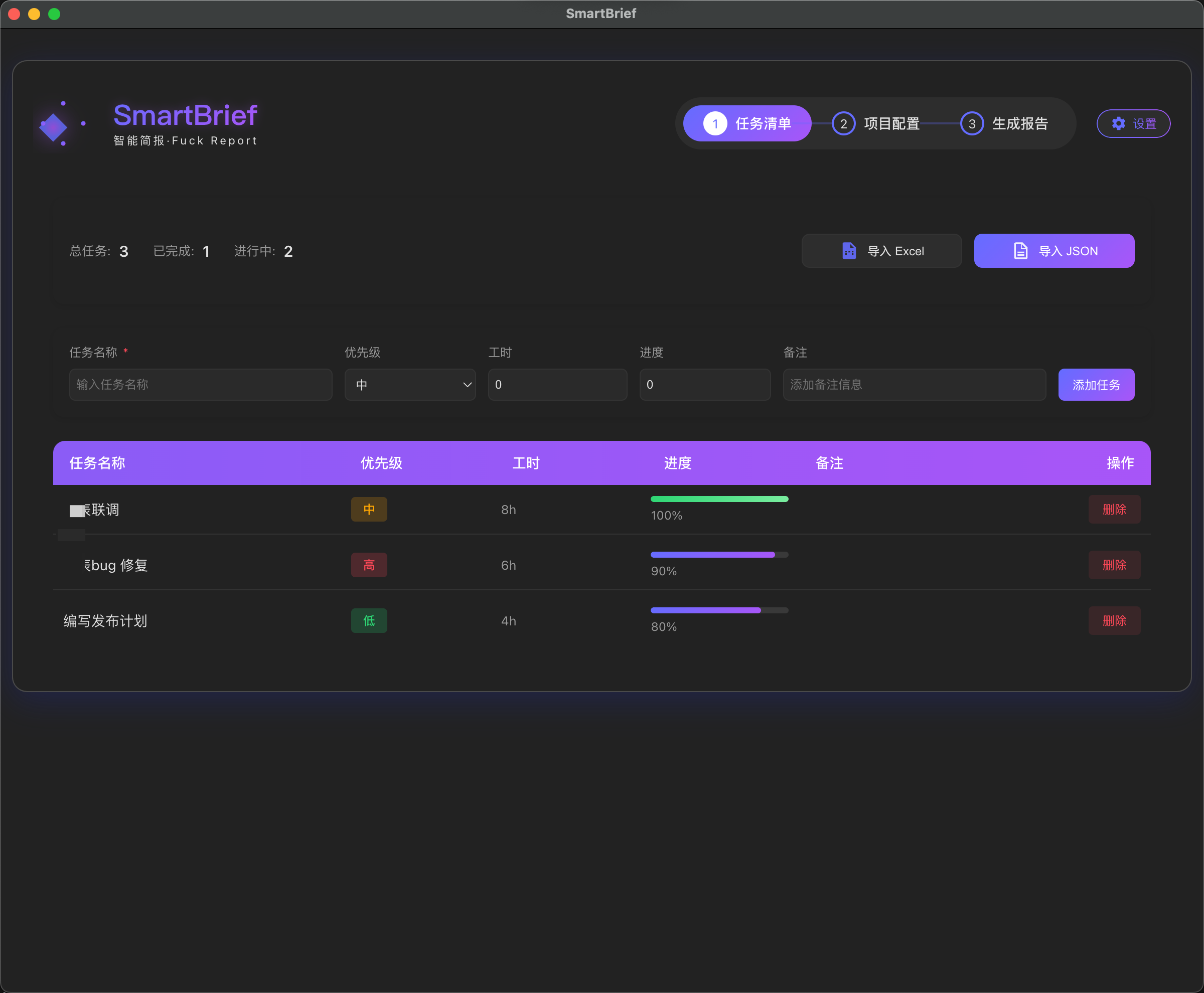The height and width of the screenshot is (993, 1204).
Task: Click the step 2 number circle
Action: click(x=843, y=123)
